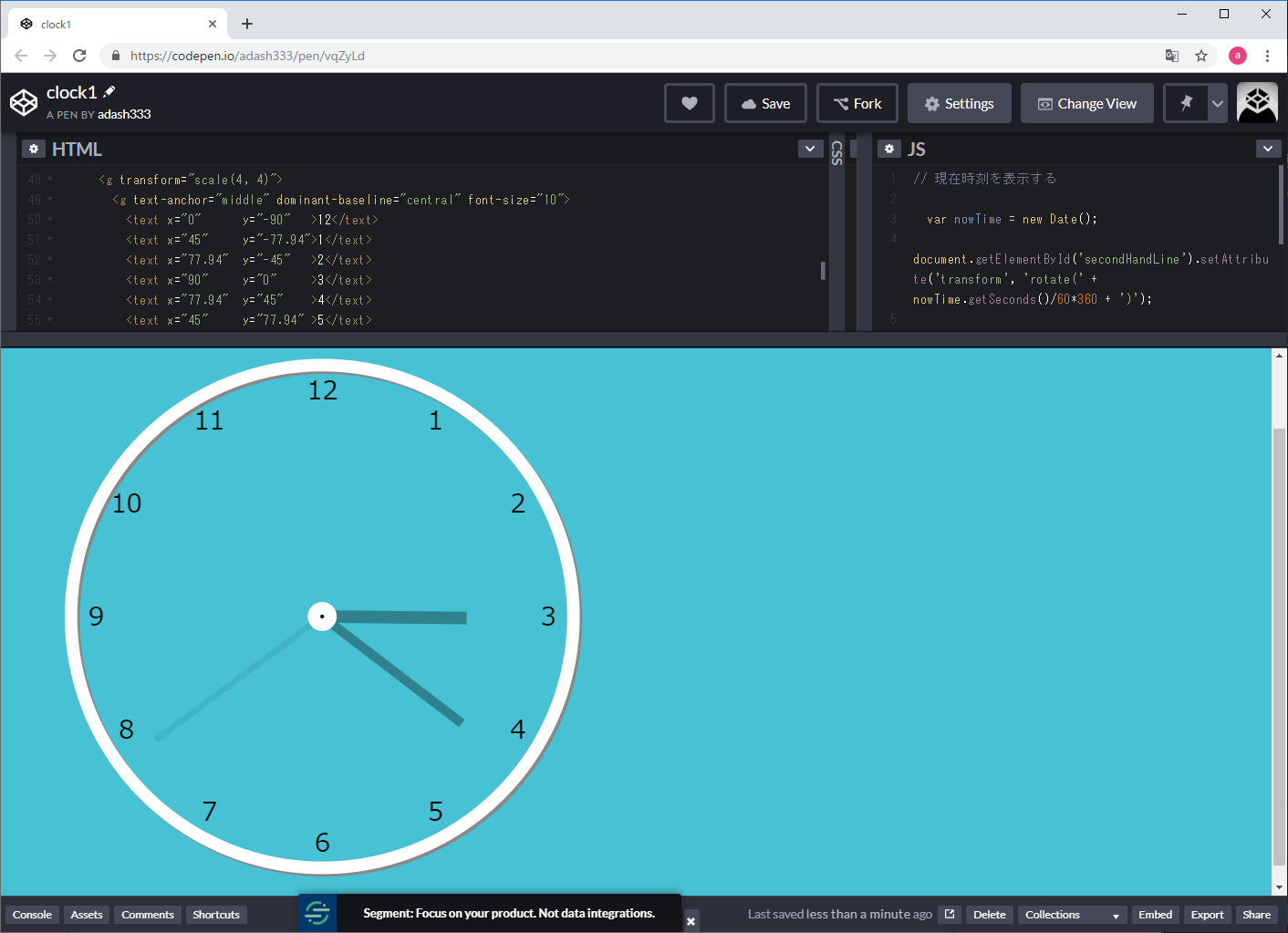The width and height of the screenshot is (1288, 933).
Task: Open the Settings button
Action: pos(958,103)
